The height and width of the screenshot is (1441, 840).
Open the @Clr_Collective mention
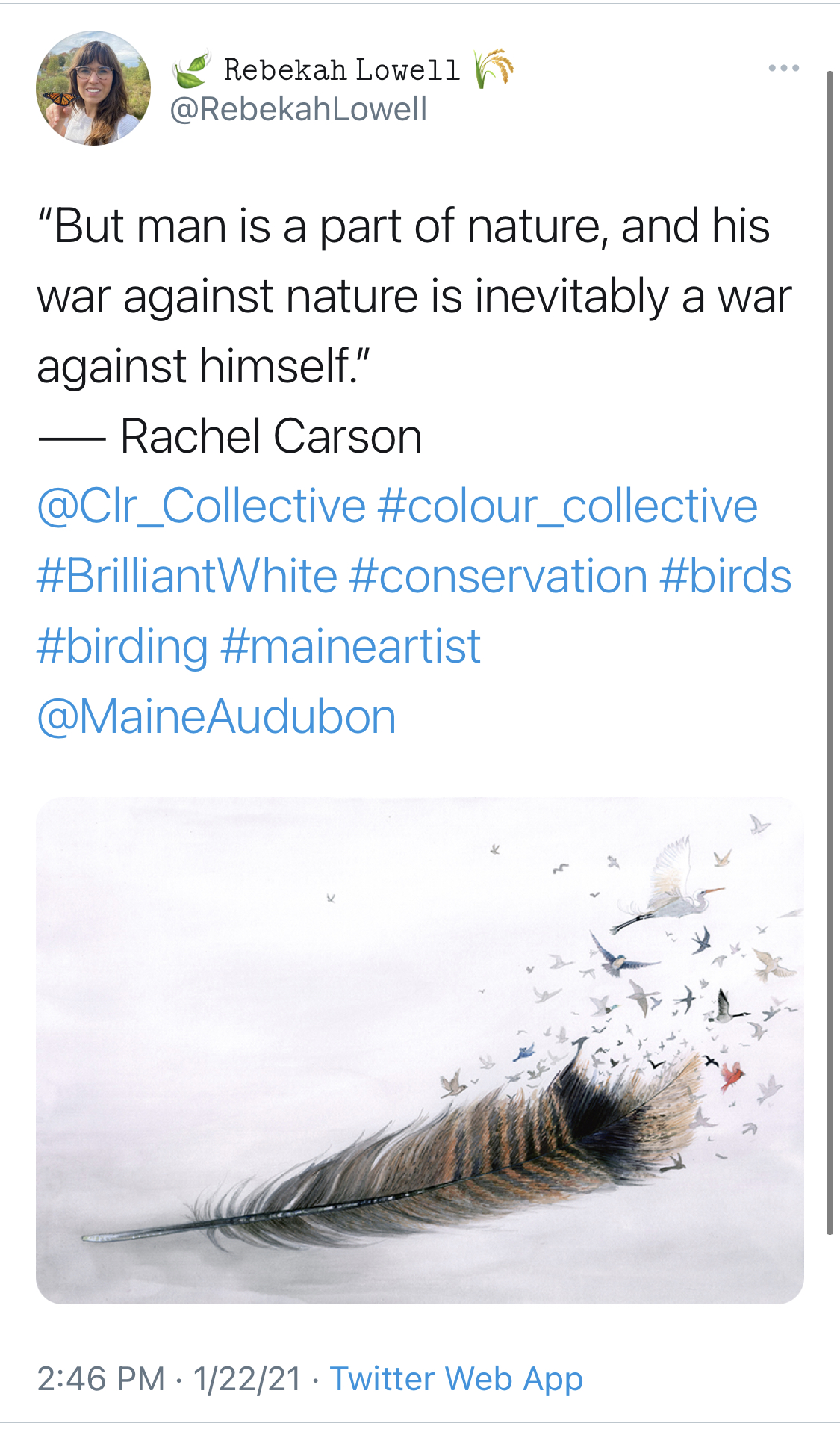tap(201, 506)
